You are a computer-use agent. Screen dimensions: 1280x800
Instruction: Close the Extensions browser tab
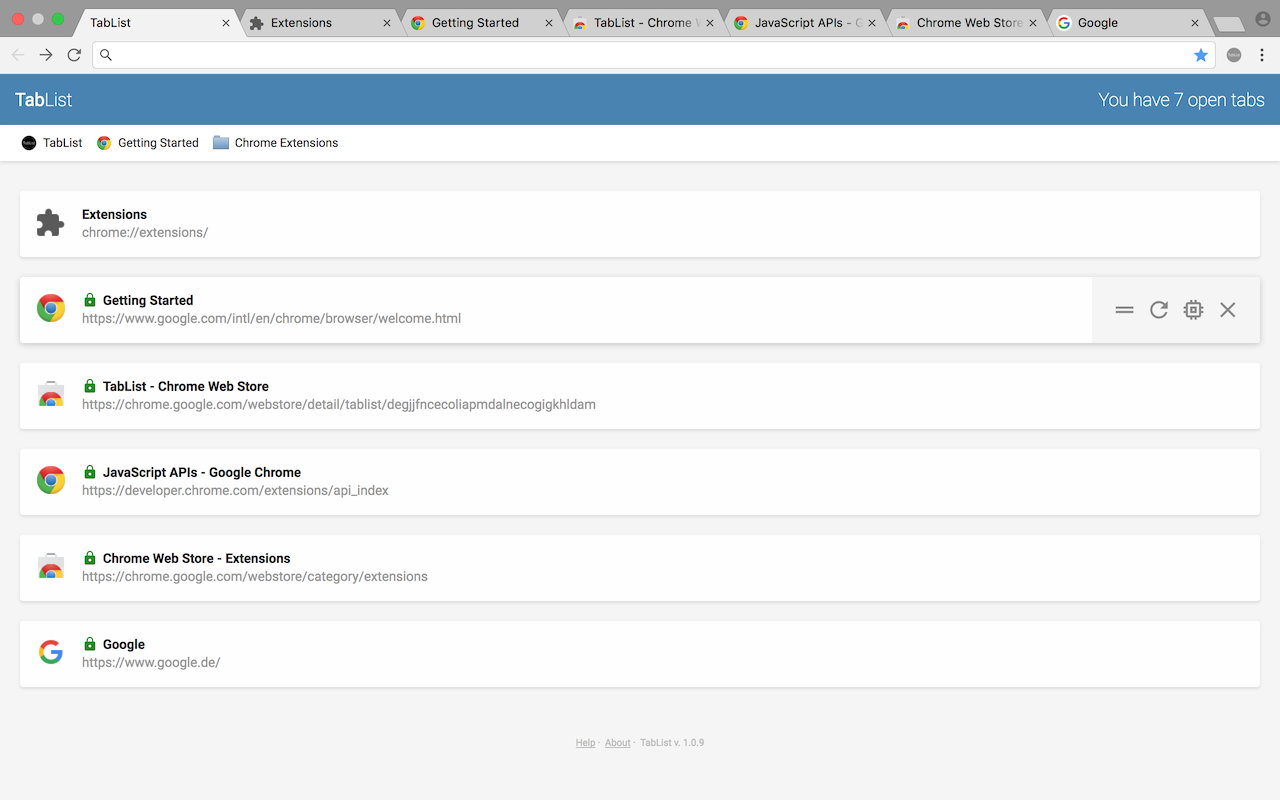tap(387, 23)
